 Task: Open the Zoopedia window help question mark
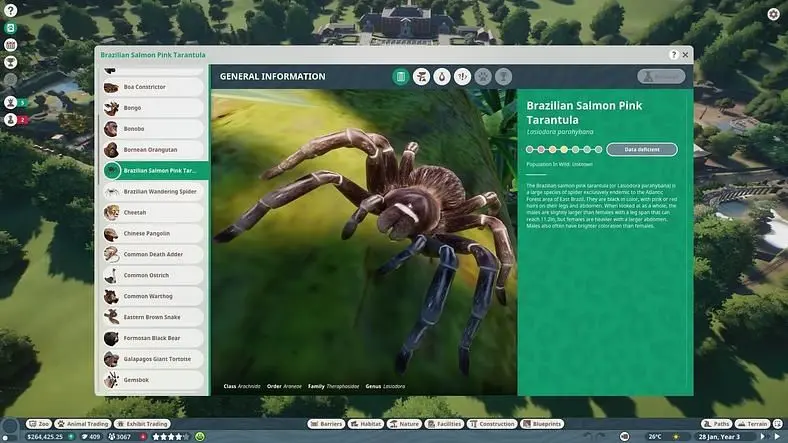tap(674, 55)
